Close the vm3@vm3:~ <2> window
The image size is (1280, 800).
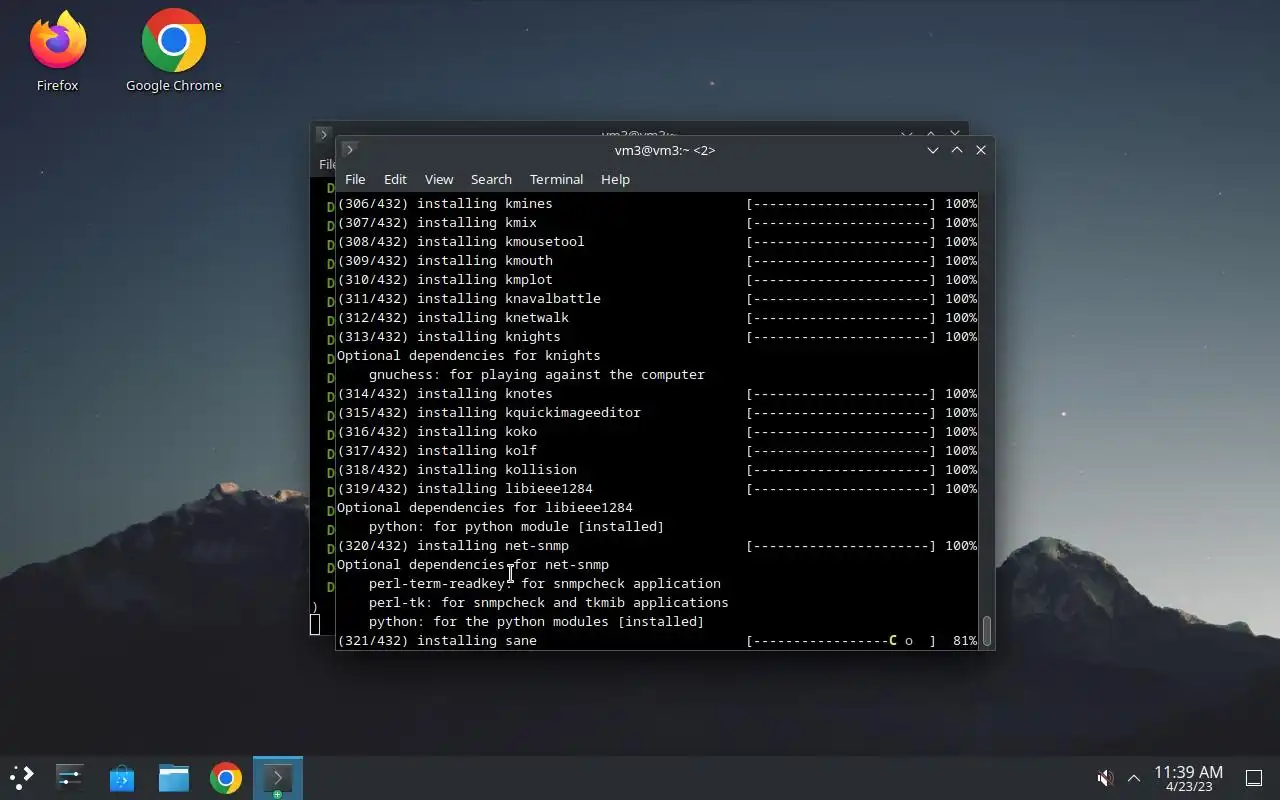click(x=980, y=150)
